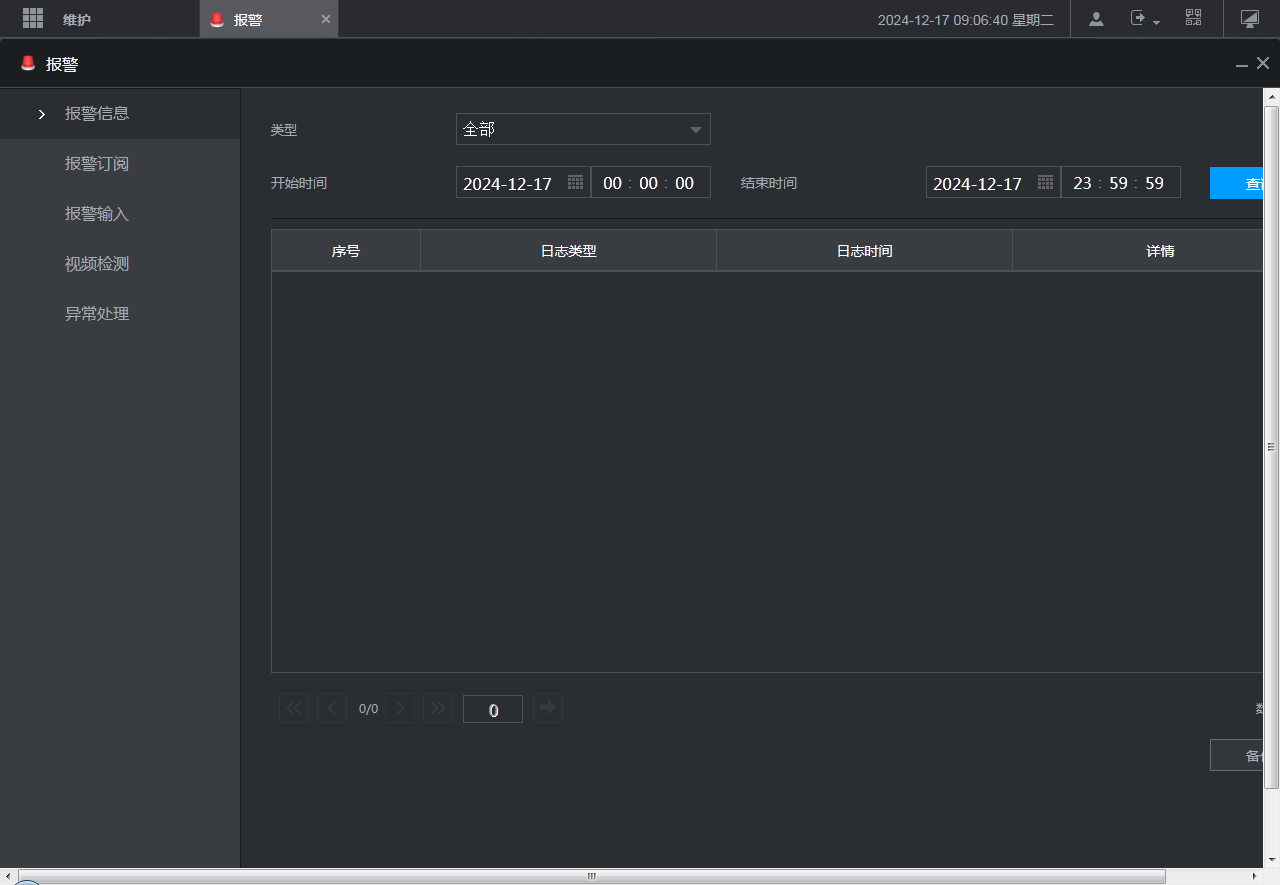1280x885 pixels.
Task: Go to previous page of results
Action: [332, 708]
